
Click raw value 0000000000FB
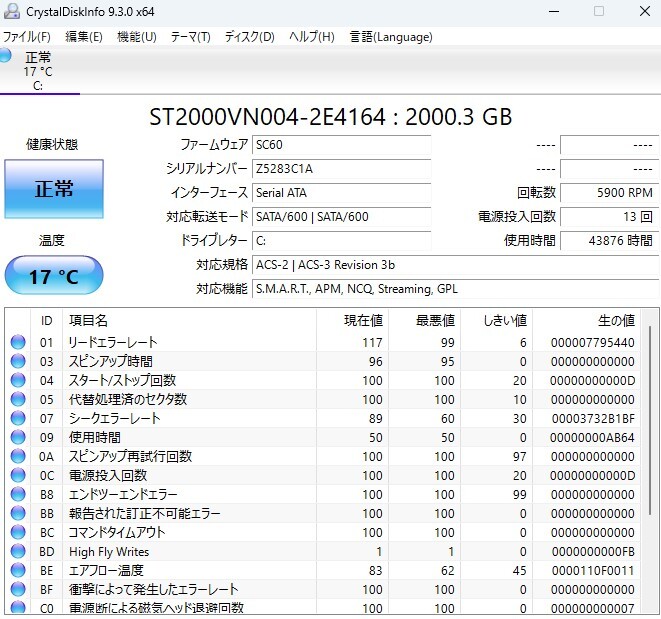click(593, 551)
